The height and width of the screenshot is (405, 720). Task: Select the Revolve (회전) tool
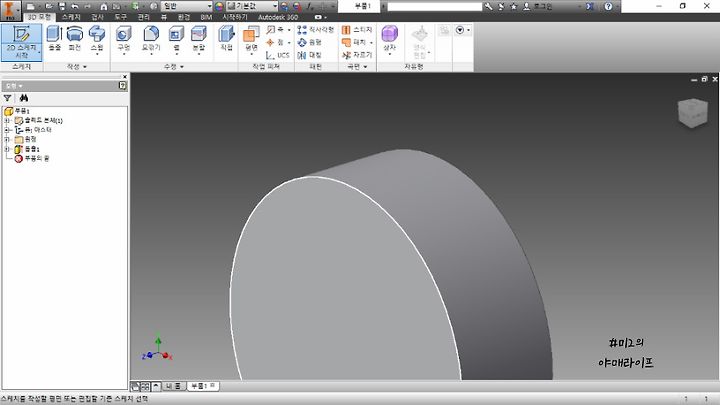coord(75,39)
